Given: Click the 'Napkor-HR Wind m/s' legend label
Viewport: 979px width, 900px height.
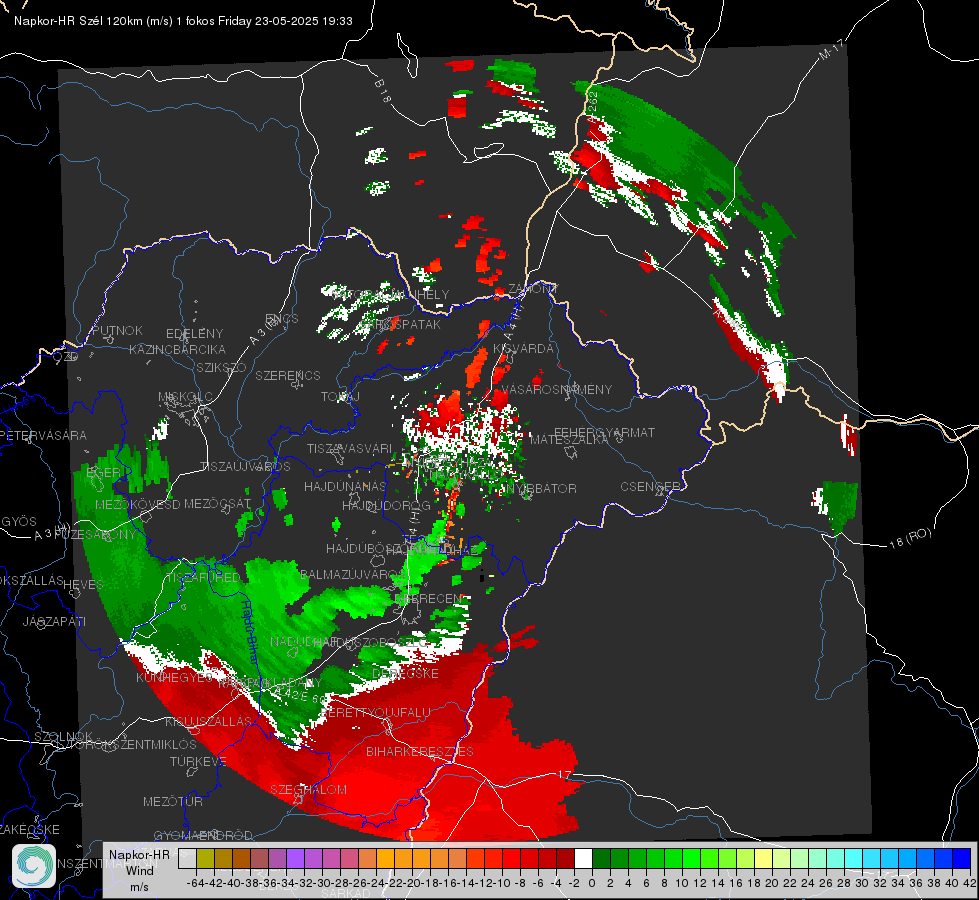Looking at the screenshot, I should [139, 870].
